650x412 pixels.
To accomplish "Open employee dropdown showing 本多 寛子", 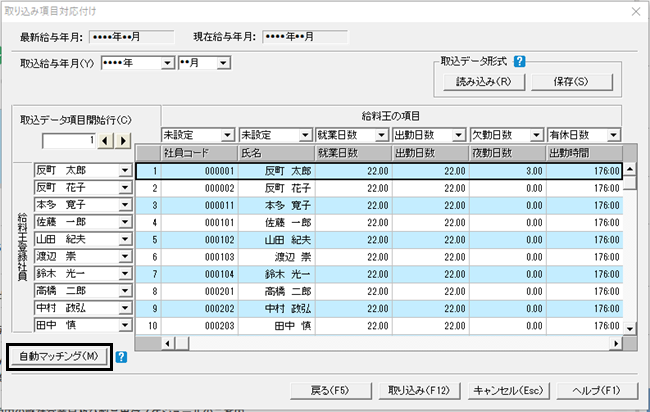I will 125,205.
